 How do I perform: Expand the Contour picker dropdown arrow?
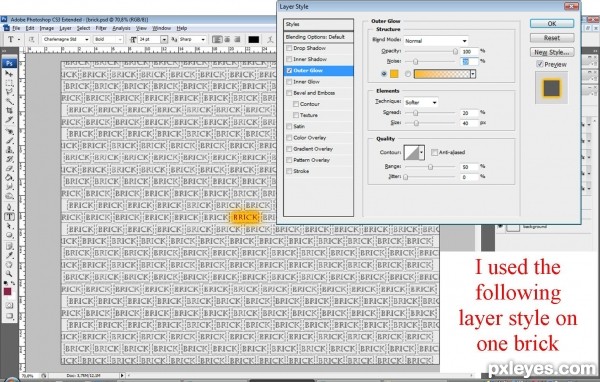click(422, 152)
